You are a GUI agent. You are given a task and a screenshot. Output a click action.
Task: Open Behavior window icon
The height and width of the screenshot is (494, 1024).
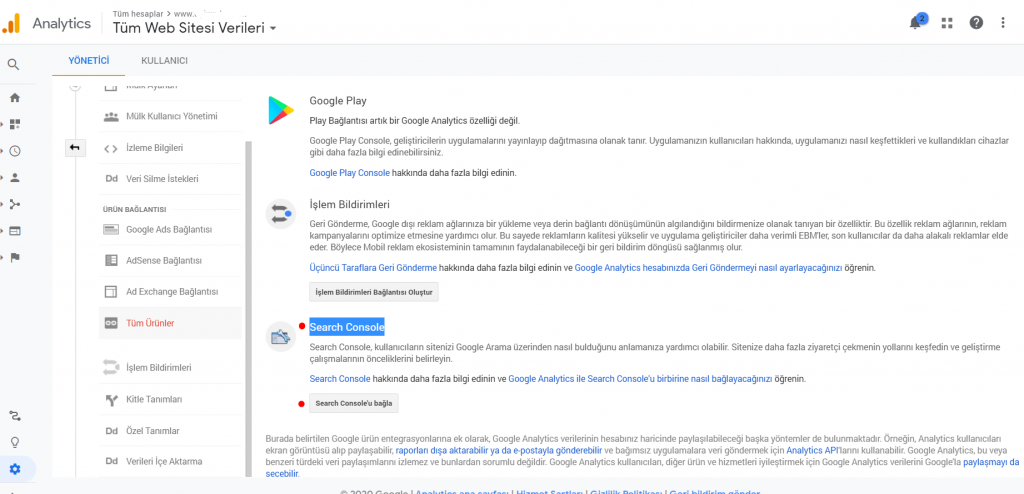click(x=14, y=231)
